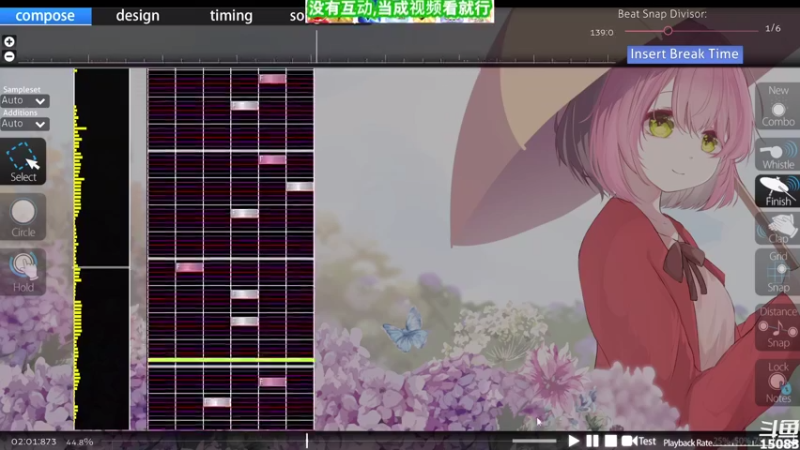Zoom out the timeline with minus icon
This screenshot has height=450, width=800.
9,56
